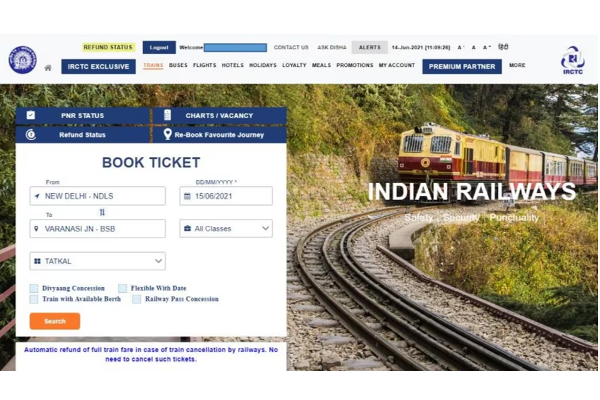
Task: Swap From and To stations arrows icon
Action: tap(102, 212)
